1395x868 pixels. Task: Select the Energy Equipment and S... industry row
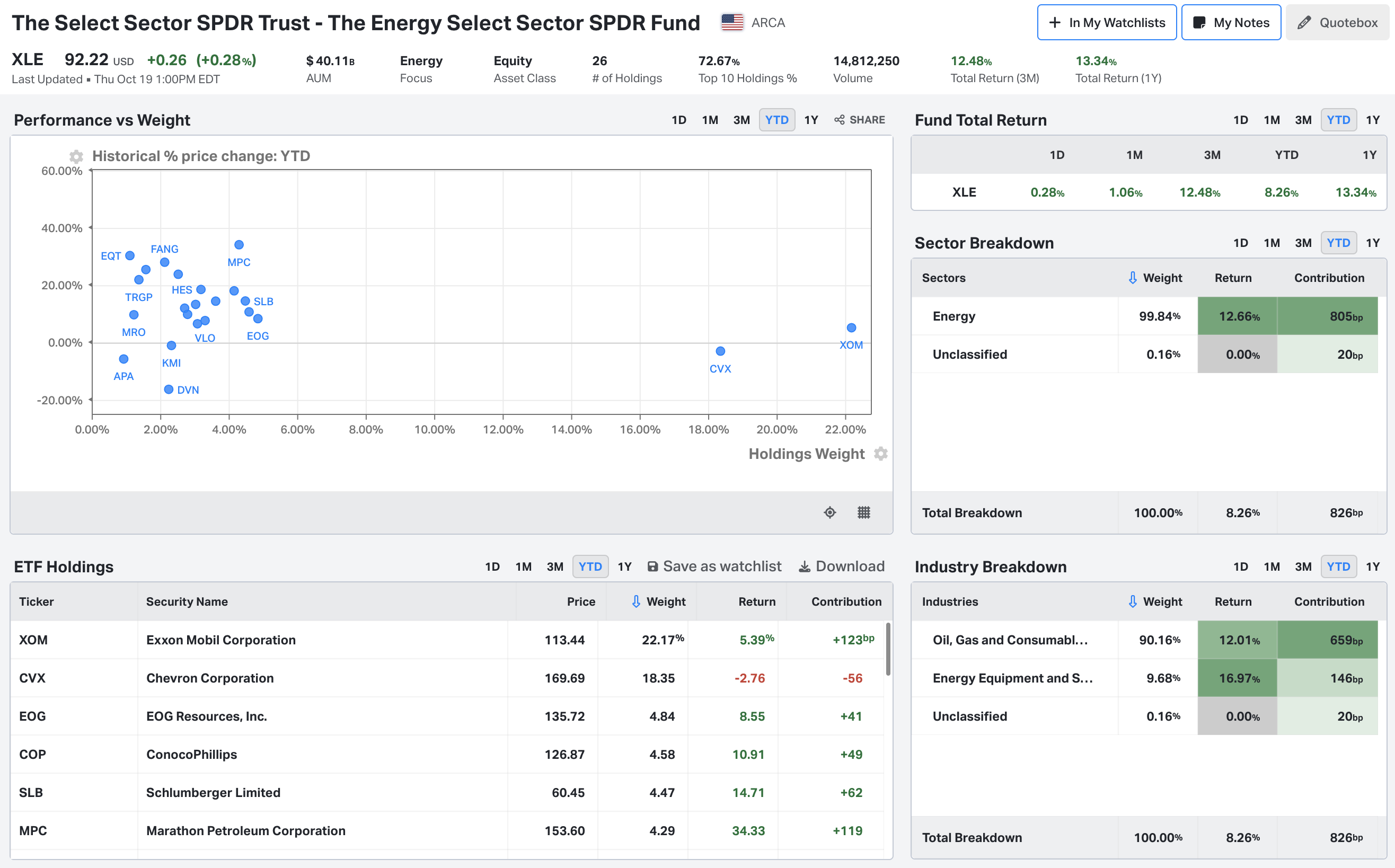coord(1145,678)
